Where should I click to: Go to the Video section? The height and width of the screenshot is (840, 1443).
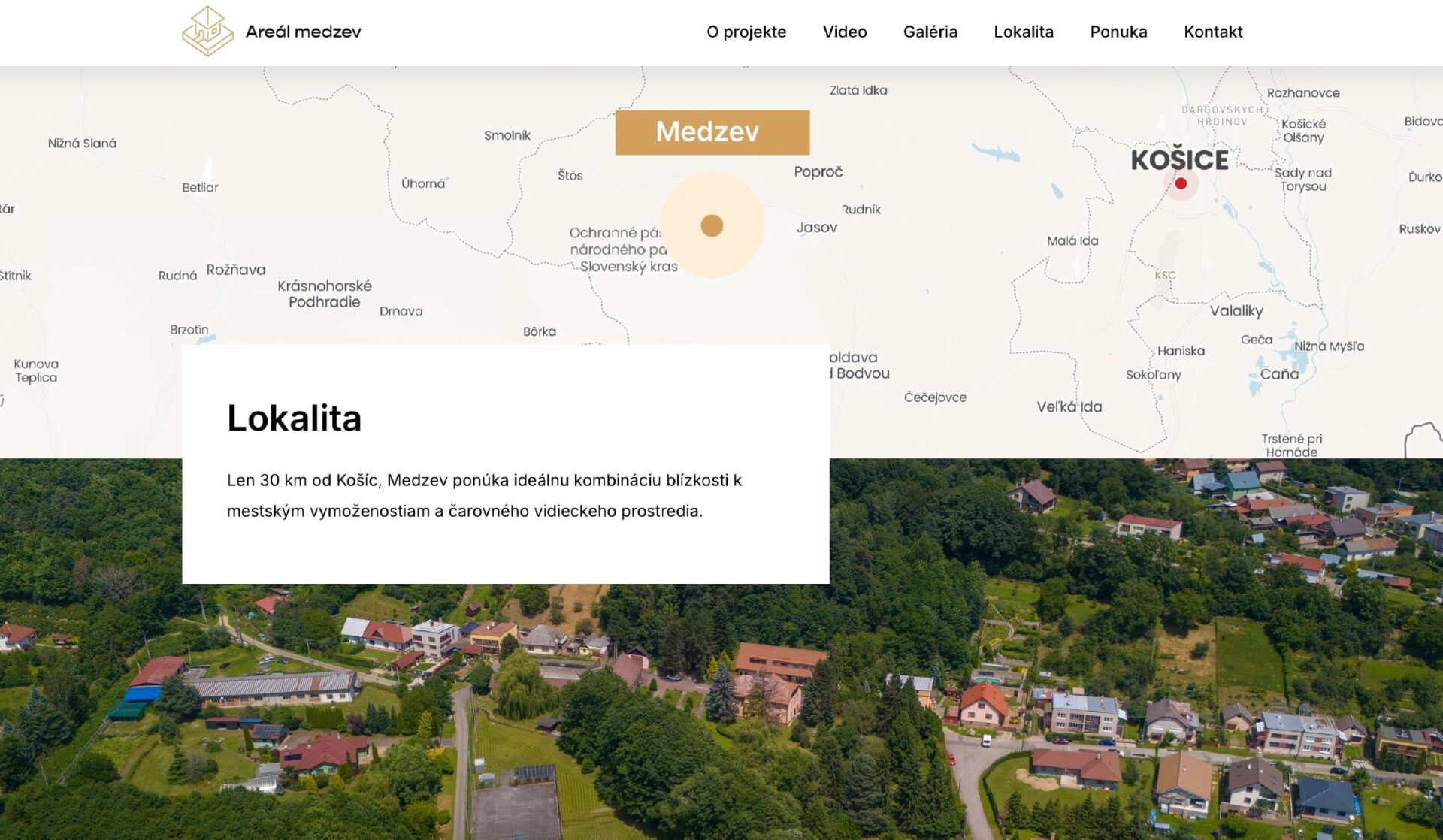(x=844, y=32)
